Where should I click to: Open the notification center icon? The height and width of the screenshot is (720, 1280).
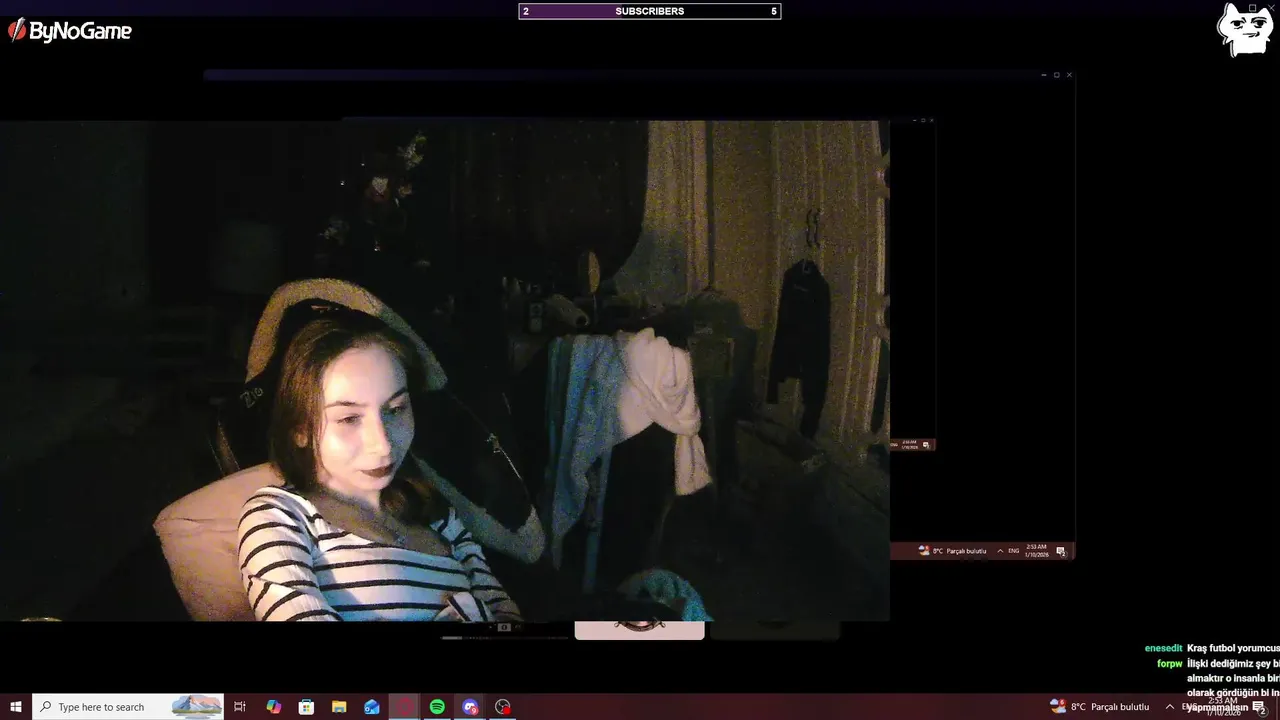click(1259, 707)
